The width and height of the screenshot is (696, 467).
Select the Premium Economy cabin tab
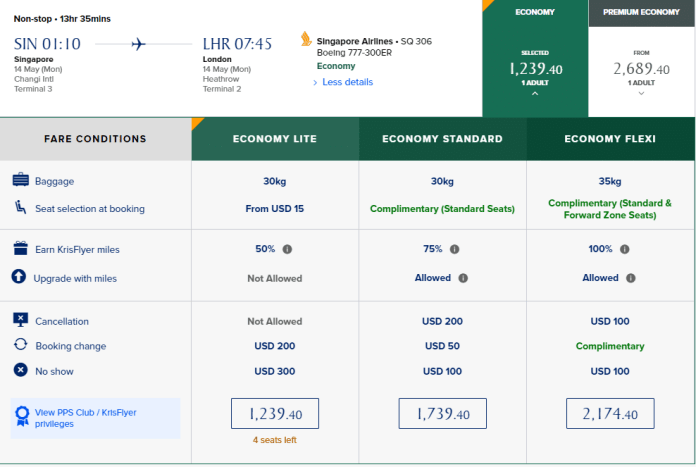(641, 58)
